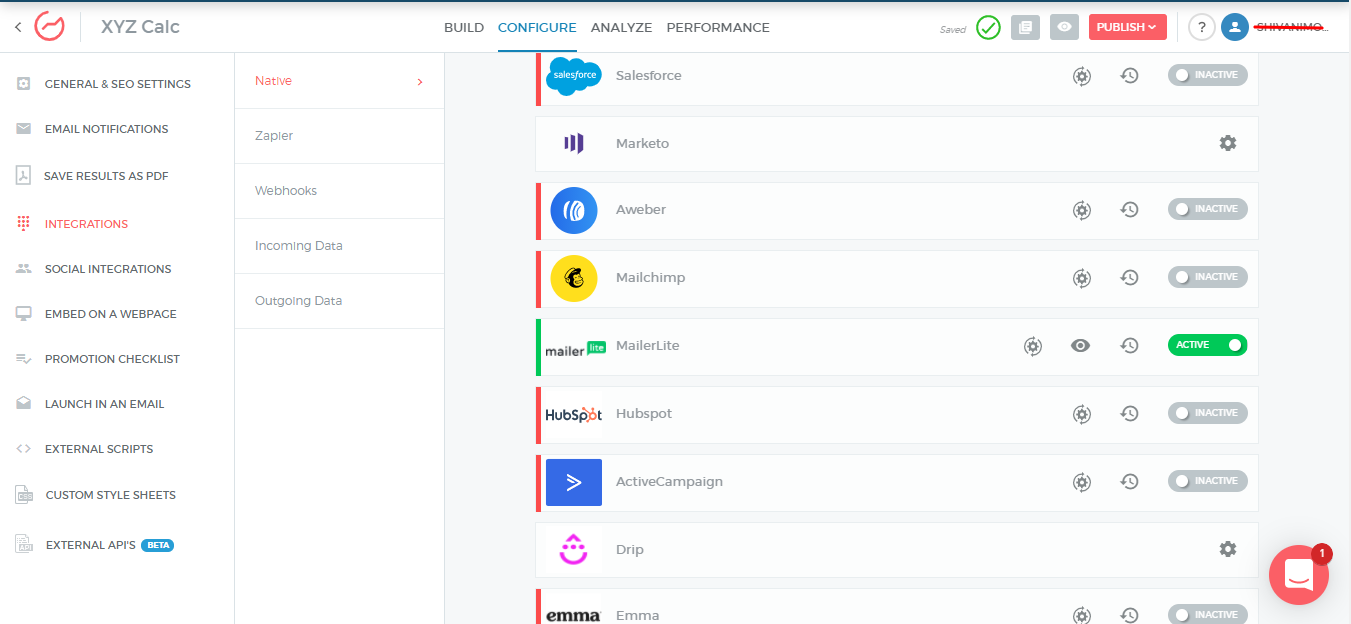Screen dimensions: 1351x624
Task: Expand the Native integrations section
Action: click(339, 81)
